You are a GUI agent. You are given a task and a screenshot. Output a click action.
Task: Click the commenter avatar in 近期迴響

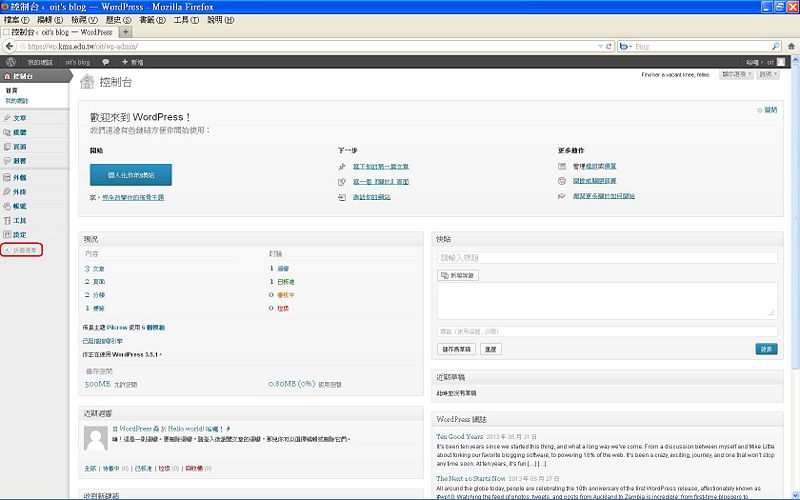[x=95, y=439]
